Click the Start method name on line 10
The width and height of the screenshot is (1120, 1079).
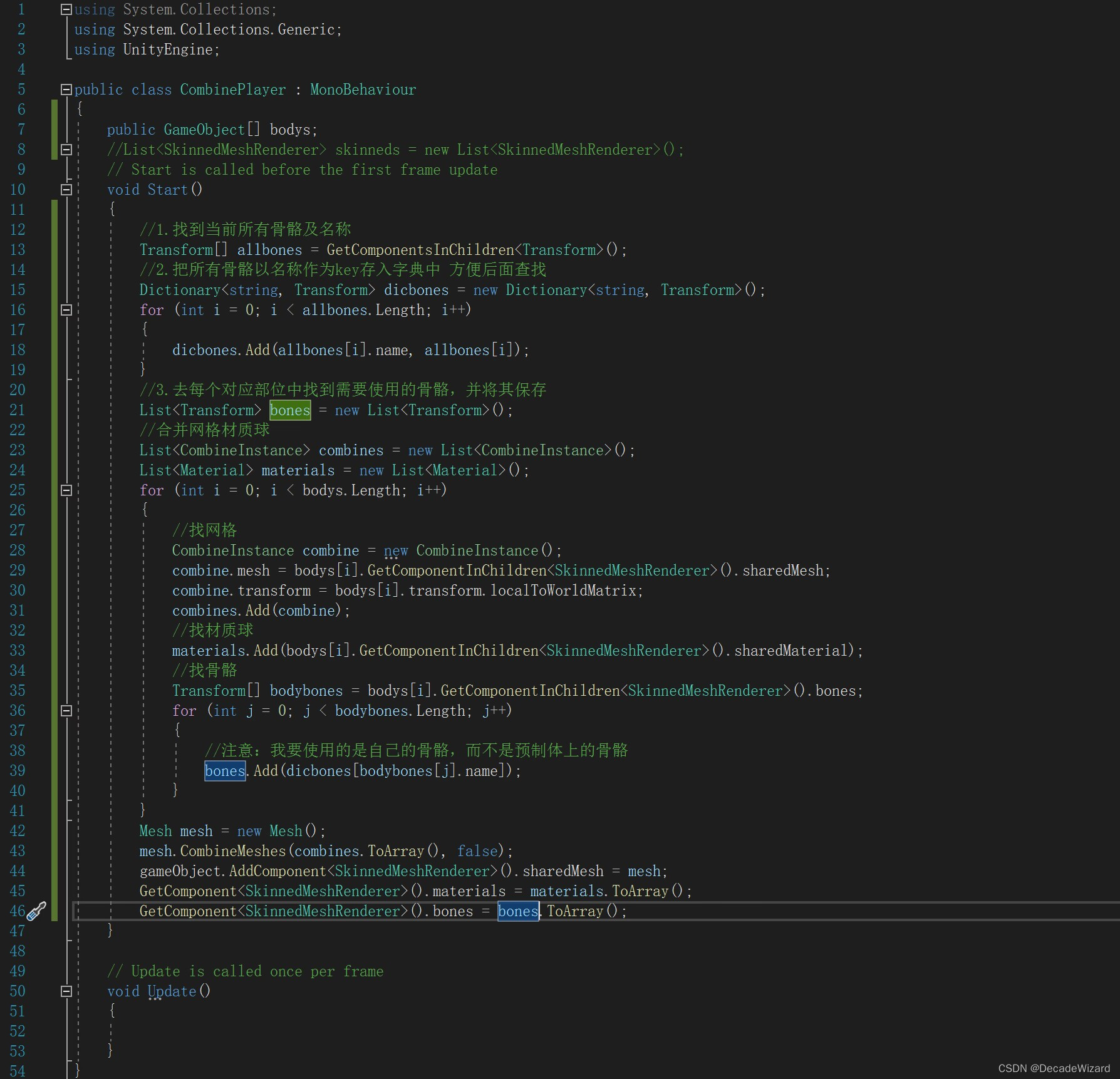[167, 190]
